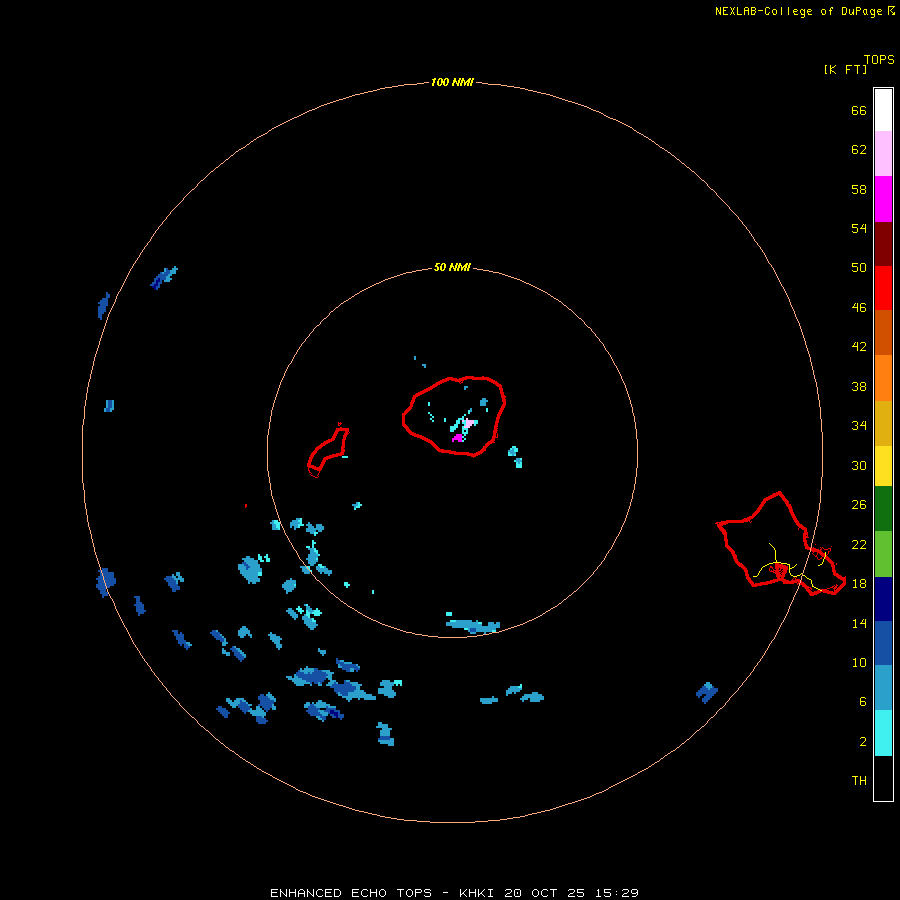Image resolution: width=900 pixels, height=900 pixels.
Task: Click the navy swatch between 18 and 14
Action: click(883, 599)
